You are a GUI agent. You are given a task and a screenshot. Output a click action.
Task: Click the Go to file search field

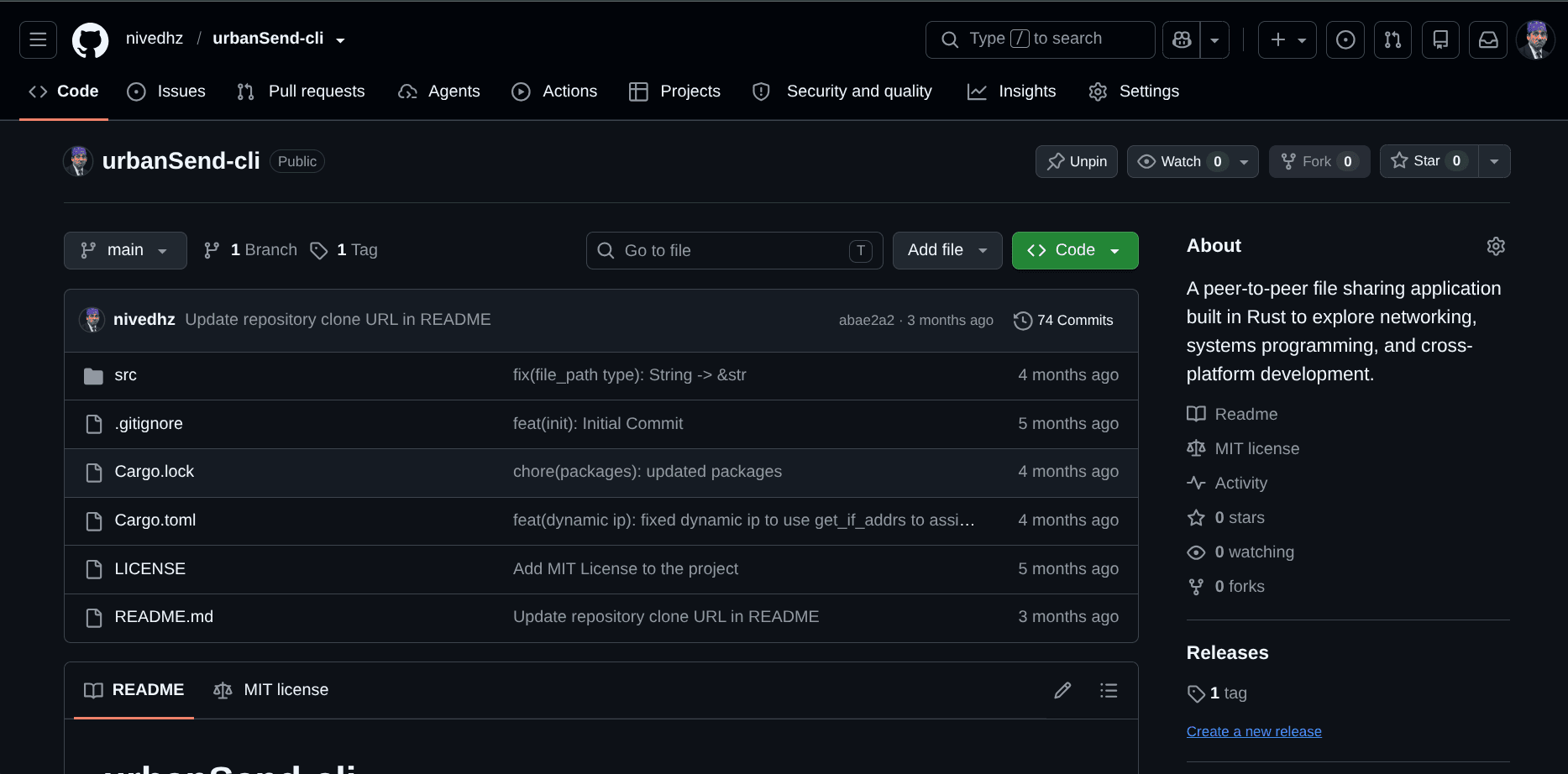[734, 250]
